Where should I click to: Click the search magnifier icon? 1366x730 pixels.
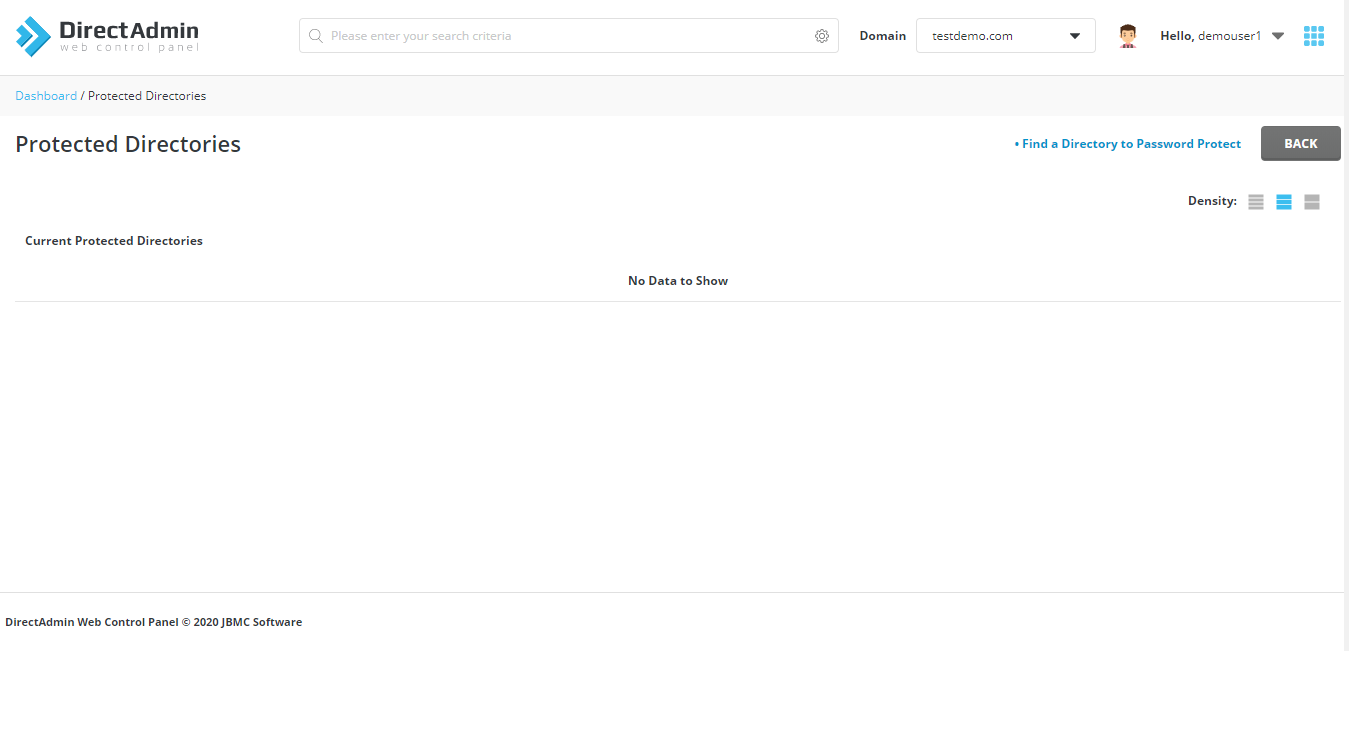click(x=316, y=36)
